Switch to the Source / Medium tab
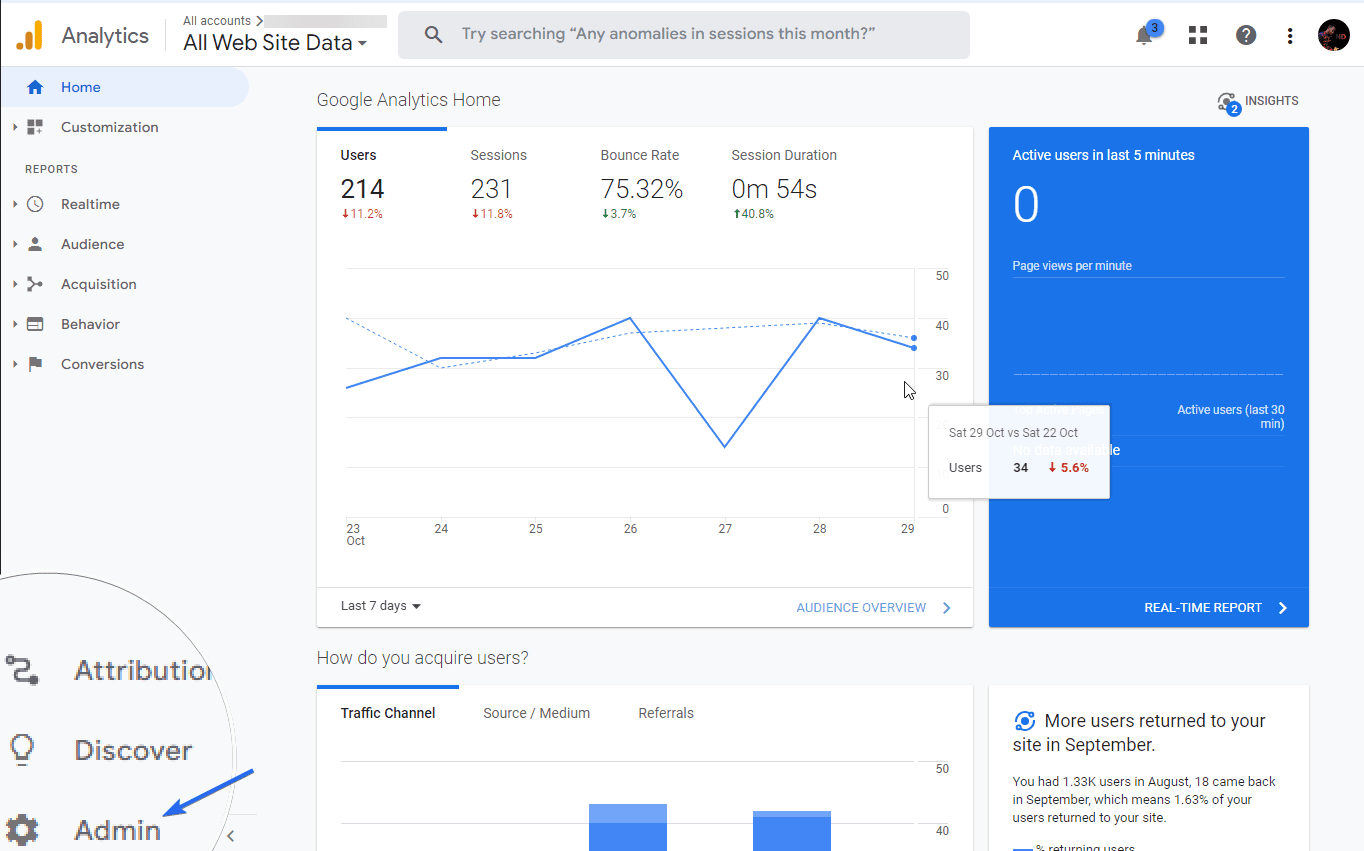Viewport: 1364px width, 851px height. coord(536,713)
